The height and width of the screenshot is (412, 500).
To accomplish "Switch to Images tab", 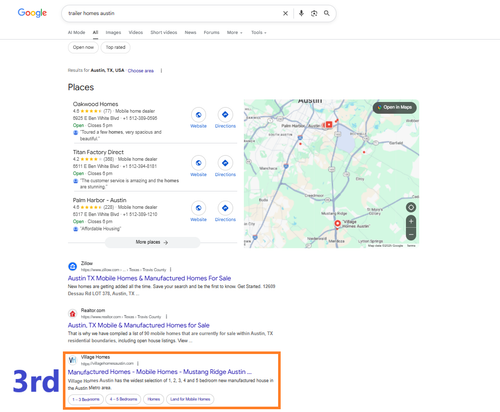I will tap(113, 32).
